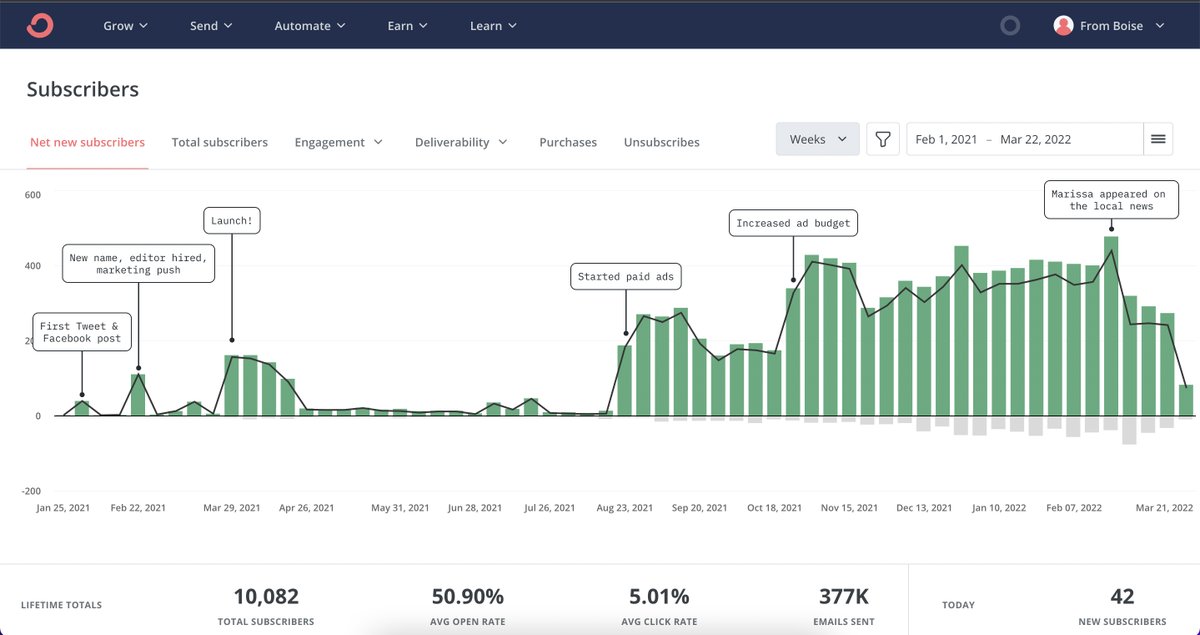This screenshot has width=1200, height=635.
Task: Click the TODAY label
Action: 958,605
